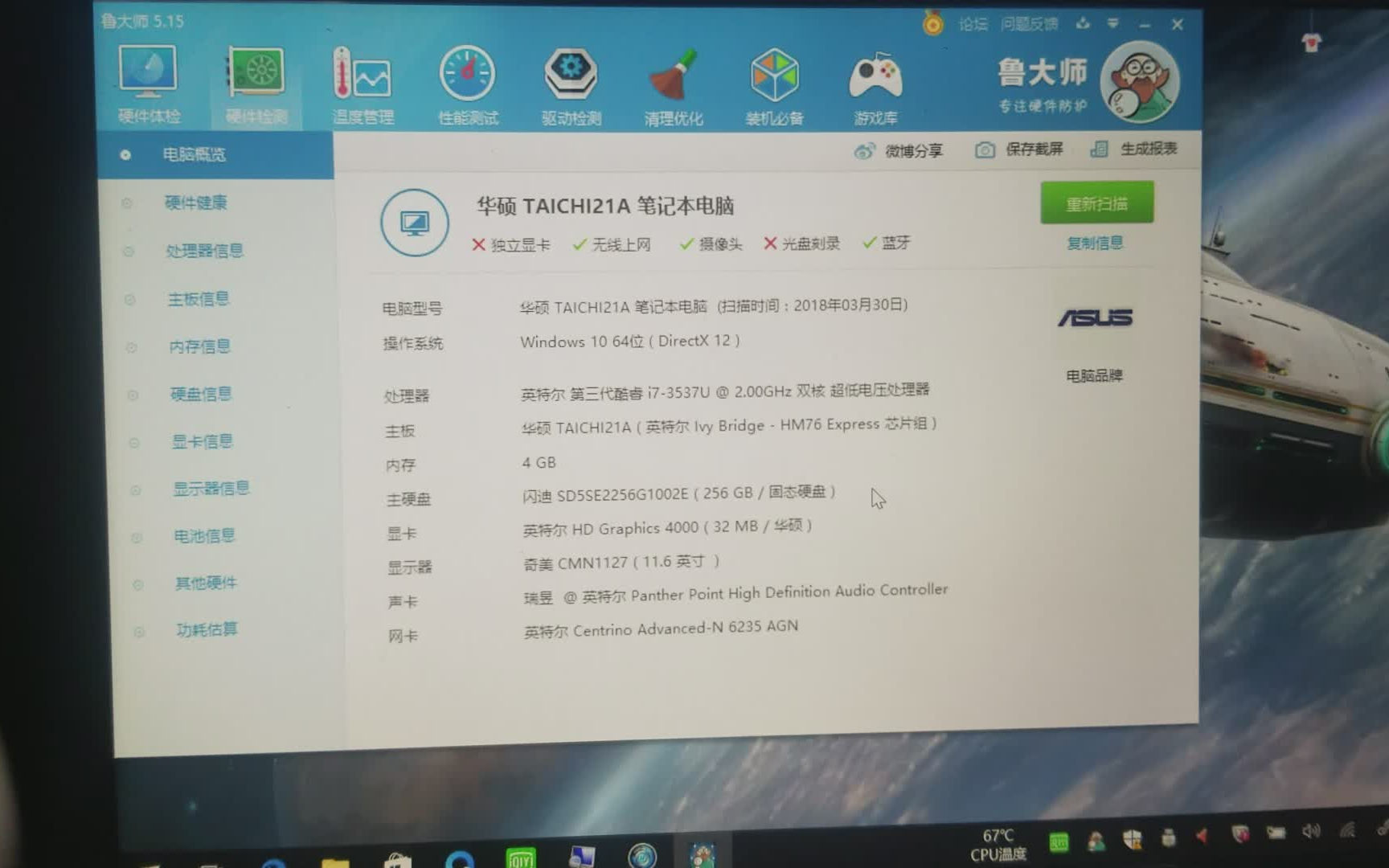Click the disk text 闪迪 SD5SE2256G1002E
This screenshot has width=1389, height=868.
[x=679, y=493]
